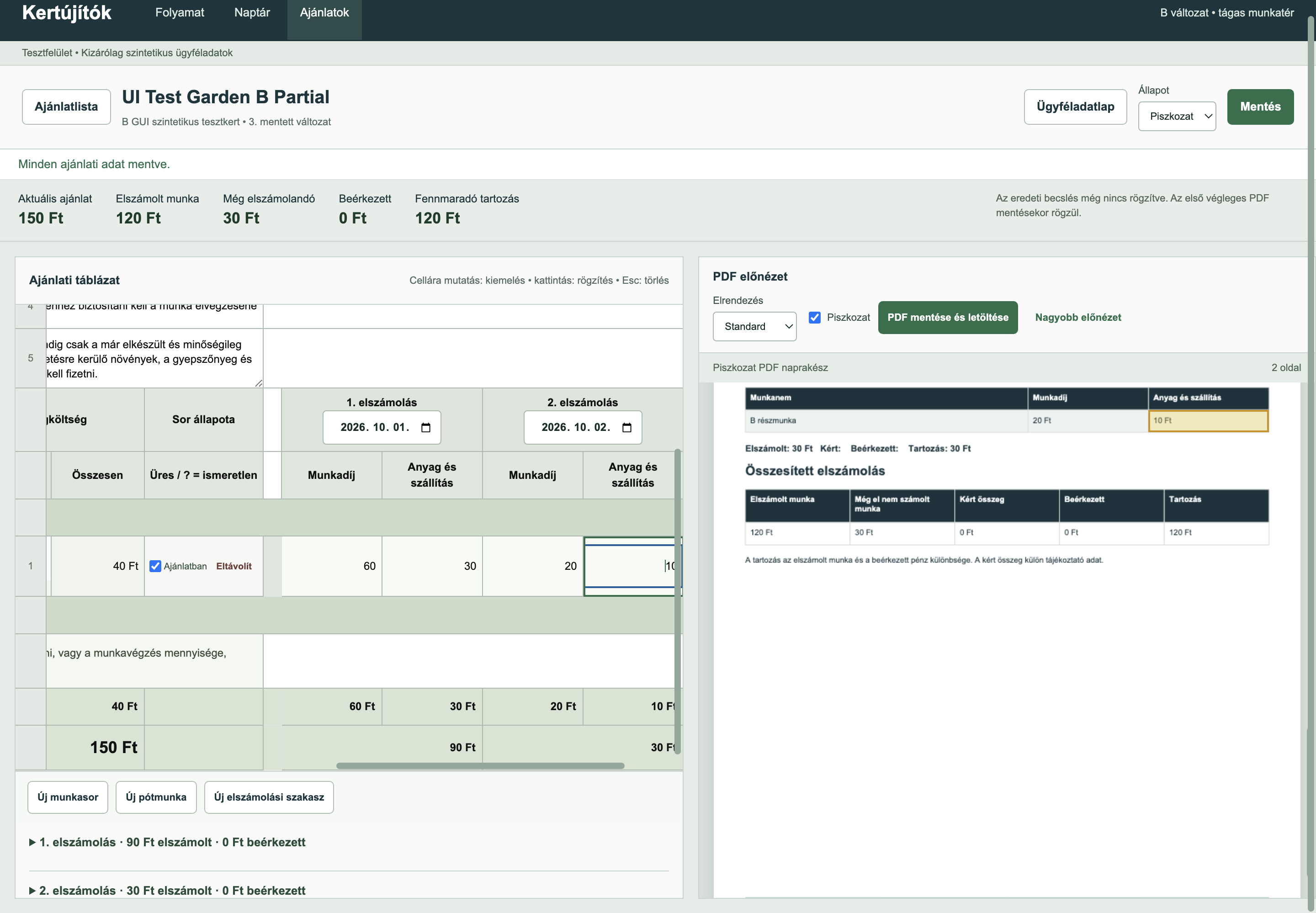Viewport: 1316px width, 913px height.
Task: Open the Nagyobb előnézet link
Action: [x=1077, y=318]
